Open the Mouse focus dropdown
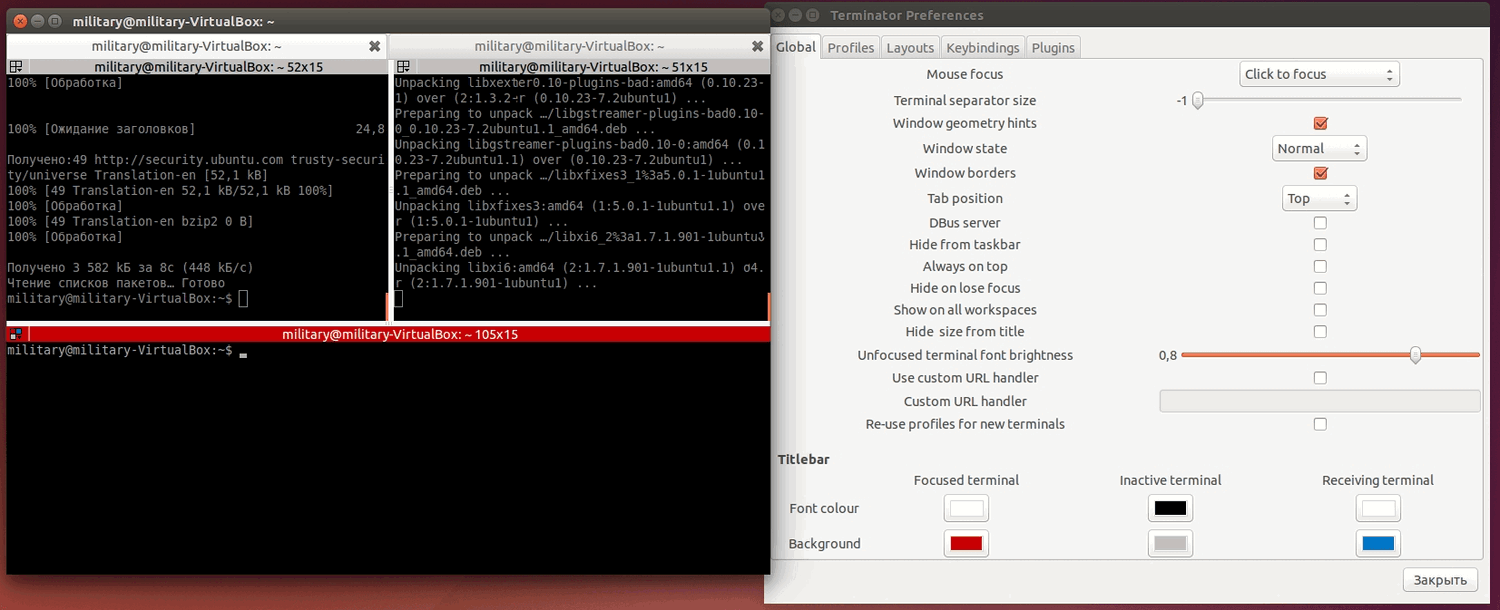This screenshot has width=1500, height=610. pos(1319,74)
